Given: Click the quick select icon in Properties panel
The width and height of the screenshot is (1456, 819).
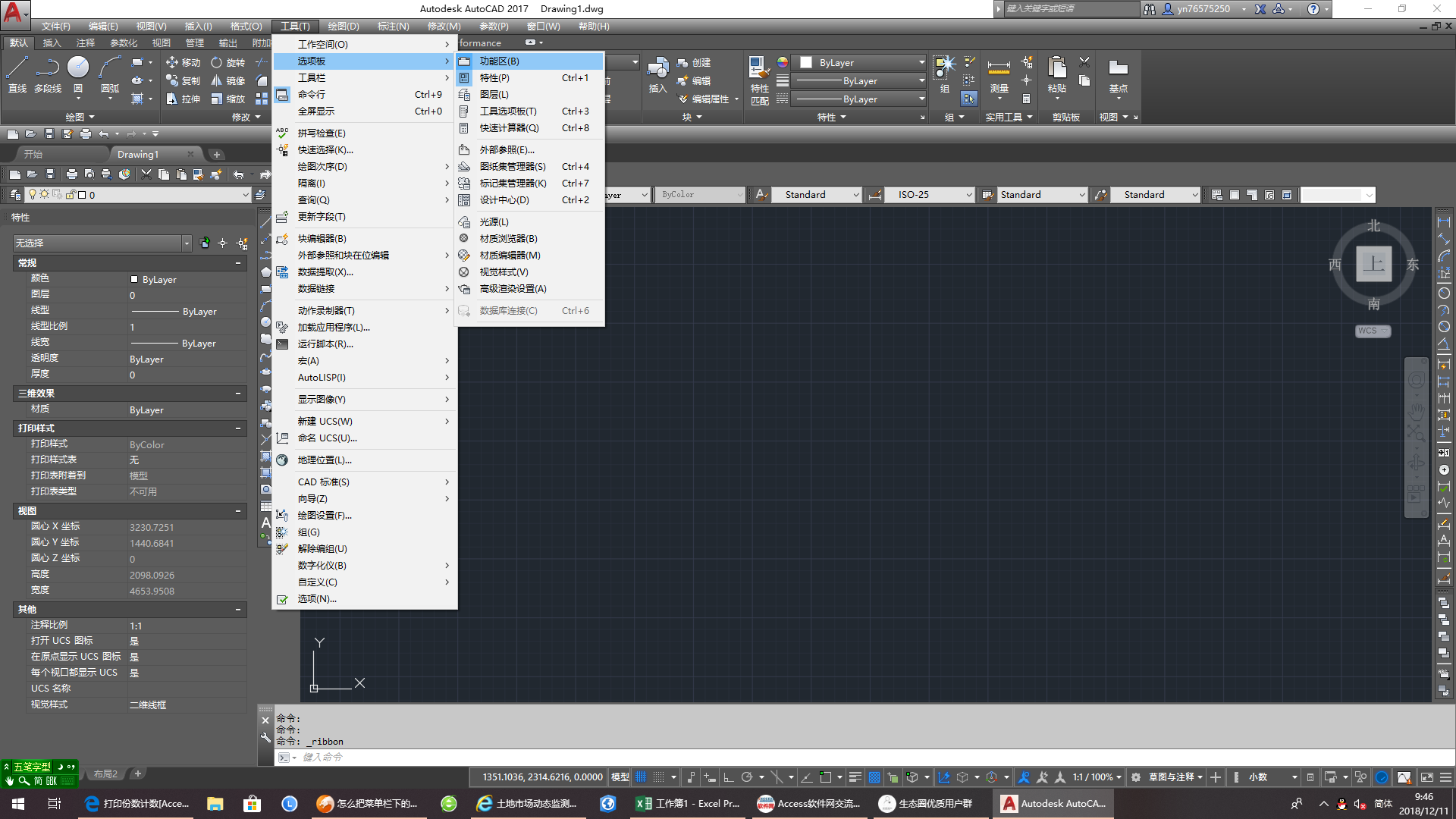Looking at the screenshot, I should [242, 243].
